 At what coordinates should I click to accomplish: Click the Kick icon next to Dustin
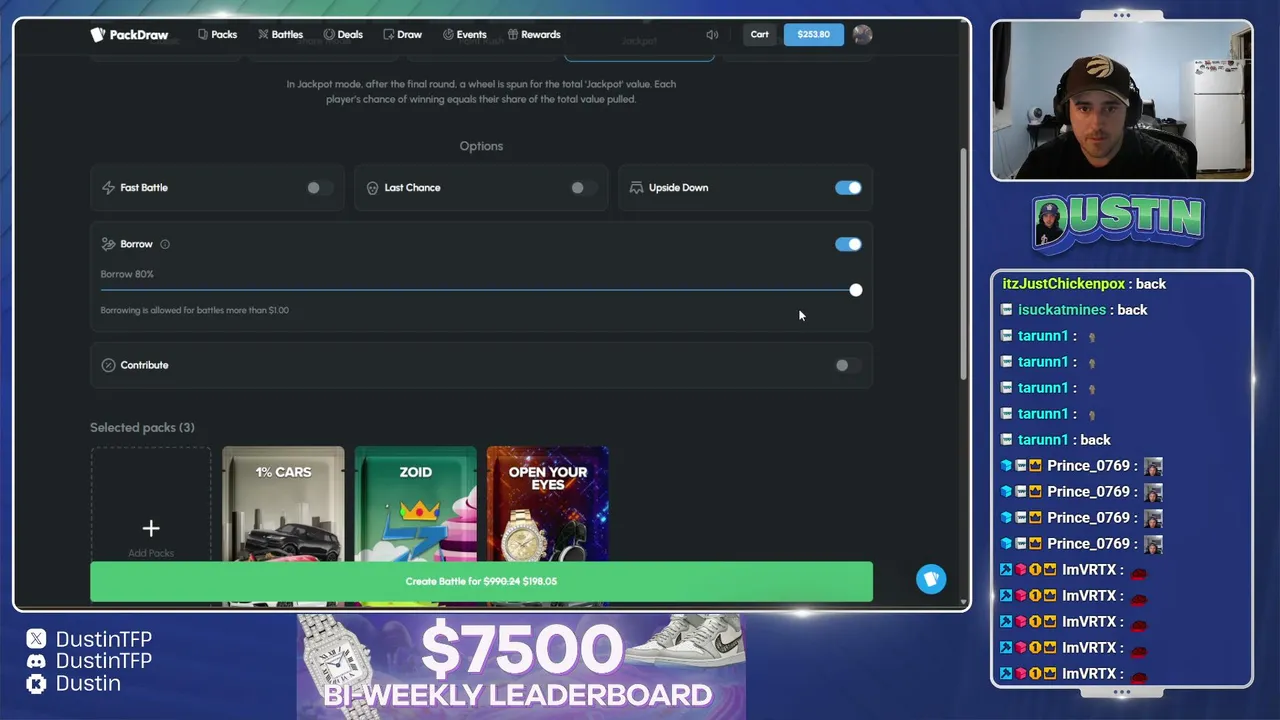[x=36, y=684]
